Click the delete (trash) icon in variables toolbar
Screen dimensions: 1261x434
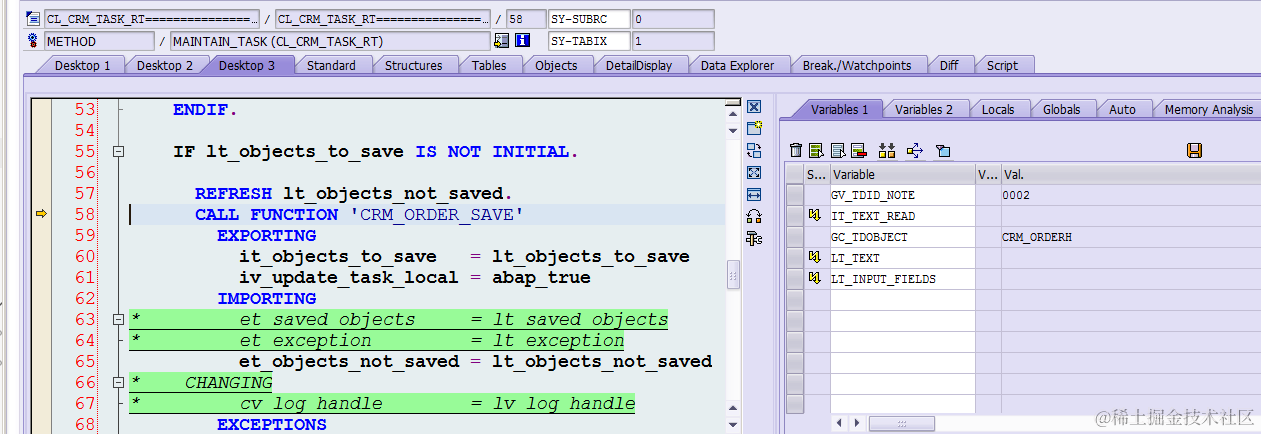pos(796,150)
